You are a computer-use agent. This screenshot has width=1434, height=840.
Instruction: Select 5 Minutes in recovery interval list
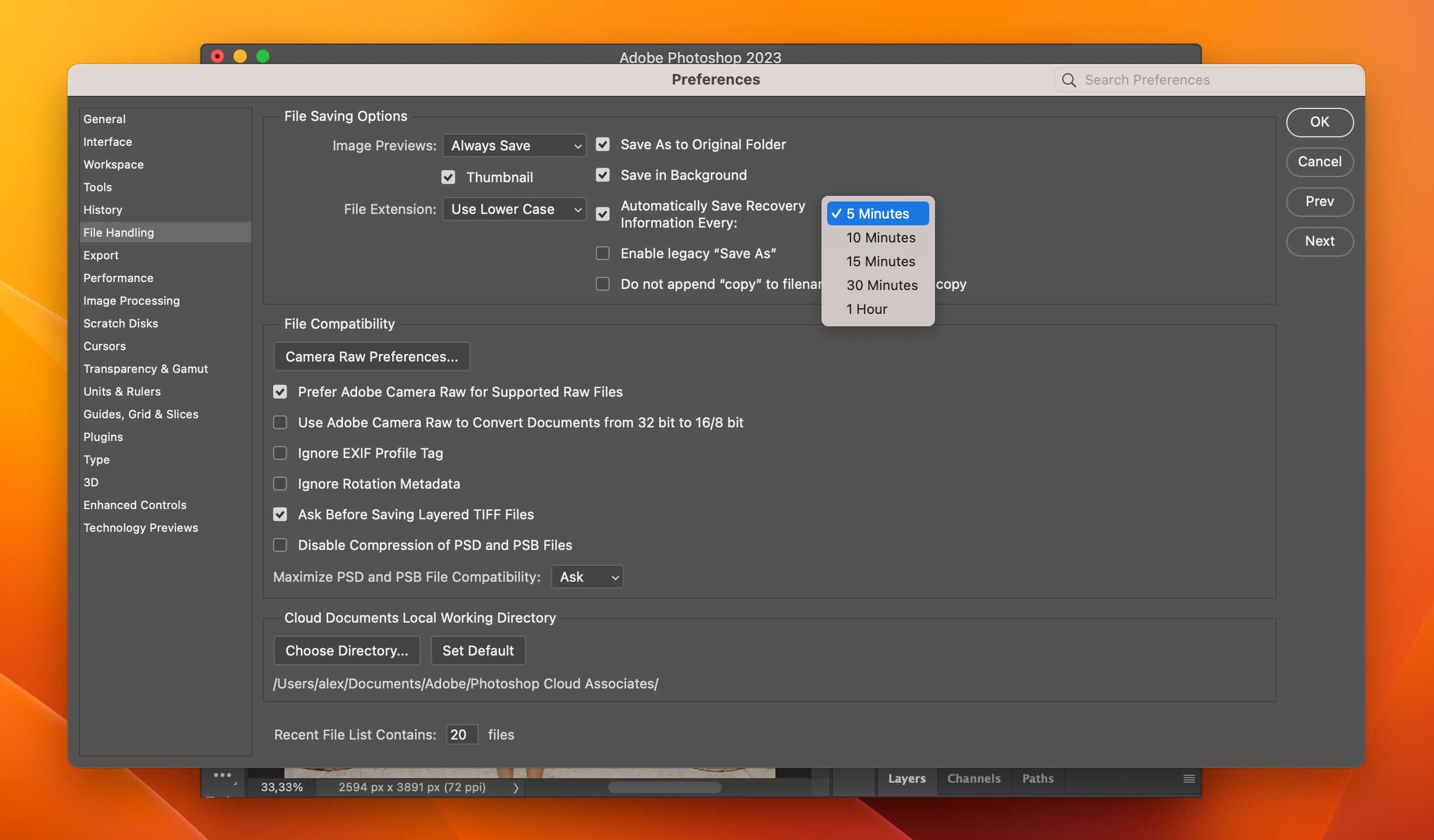pyautogui.click(x=878, y=214)
